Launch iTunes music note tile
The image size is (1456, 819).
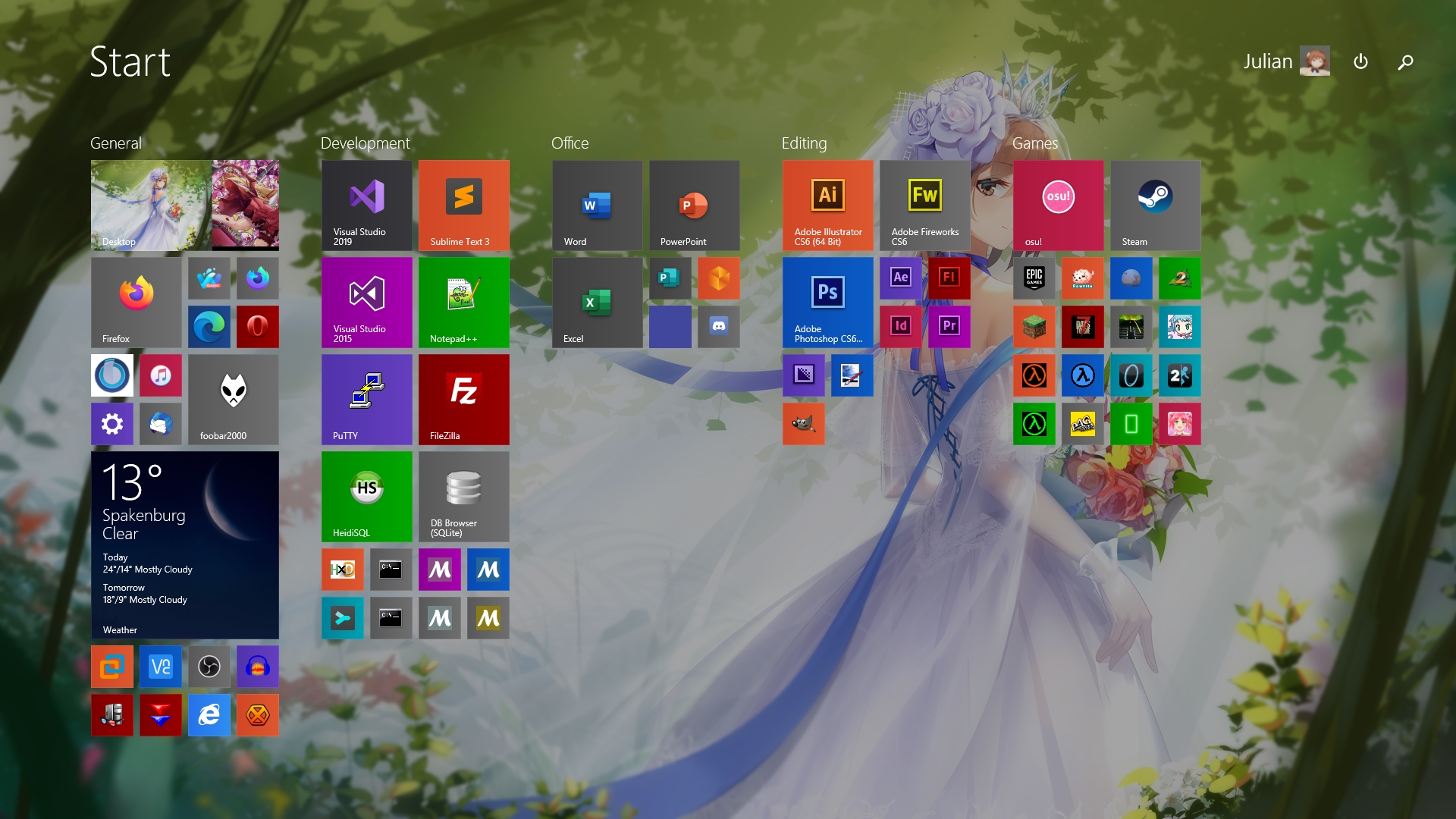coord(161,375)
